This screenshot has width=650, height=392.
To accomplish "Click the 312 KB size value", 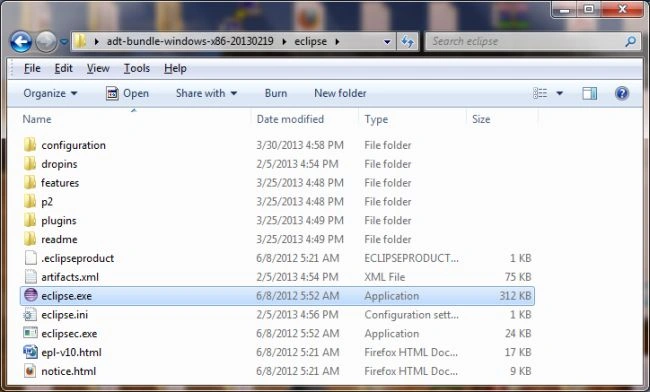I will pyautogui.click(x=515, y=296).
